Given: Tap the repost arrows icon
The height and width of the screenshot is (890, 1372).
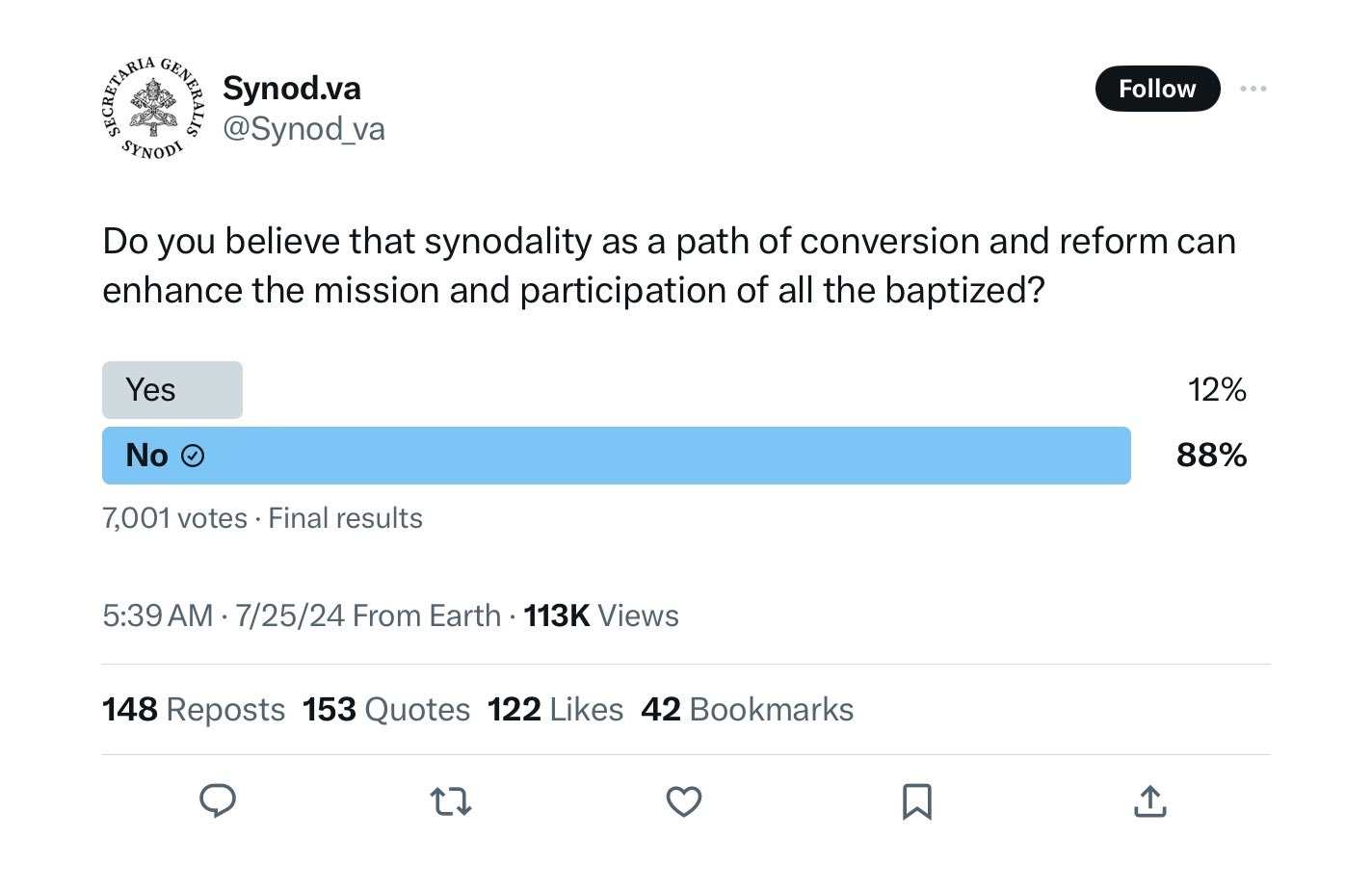Looking at the screenshot, I should click(x=451, y=801).
